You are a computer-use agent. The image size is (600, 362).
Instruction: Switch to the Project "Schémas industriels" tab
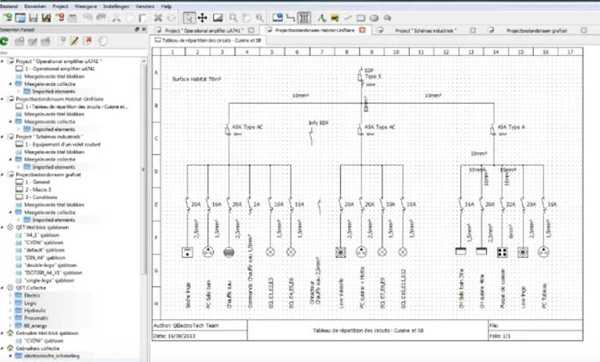[425, 30]
